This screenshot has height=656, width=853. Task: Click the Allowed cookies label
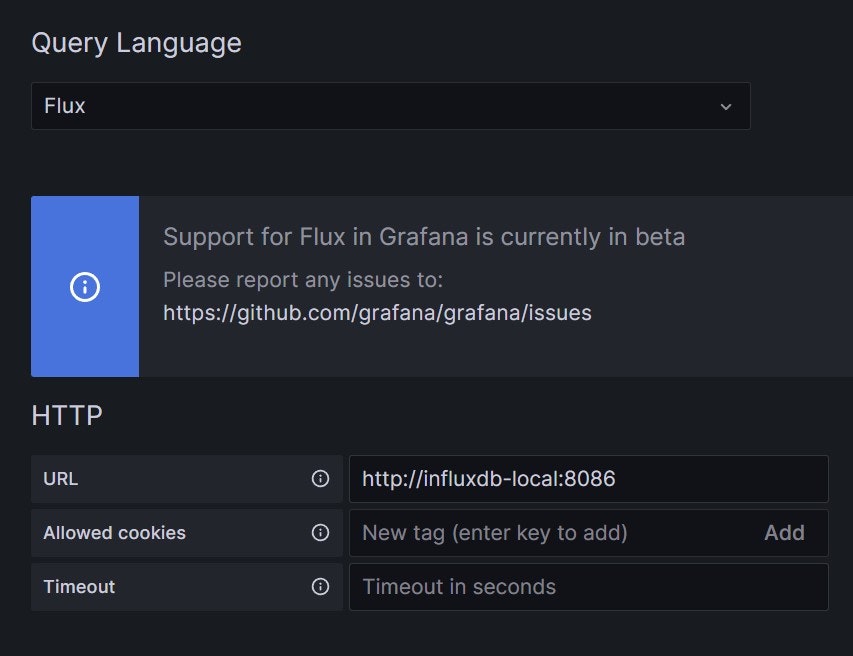coord(114,533)
